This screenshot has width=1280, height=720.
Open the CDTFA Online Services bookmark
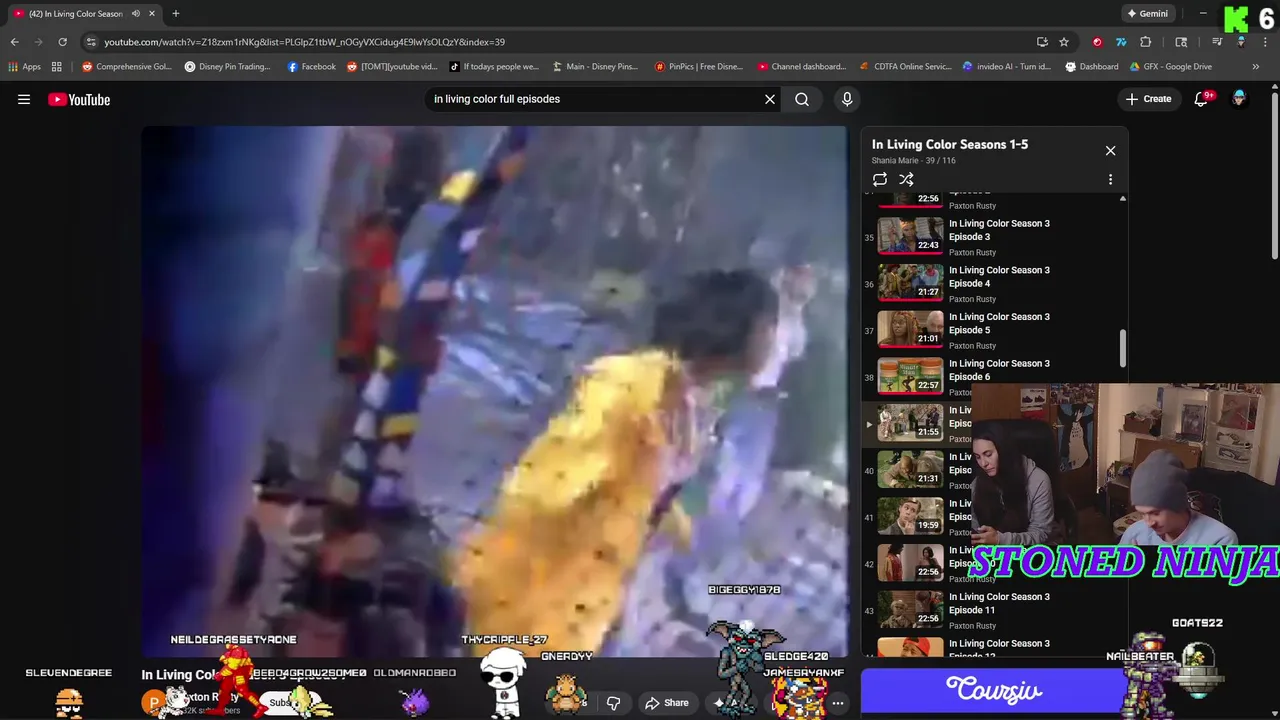[905, 67]
